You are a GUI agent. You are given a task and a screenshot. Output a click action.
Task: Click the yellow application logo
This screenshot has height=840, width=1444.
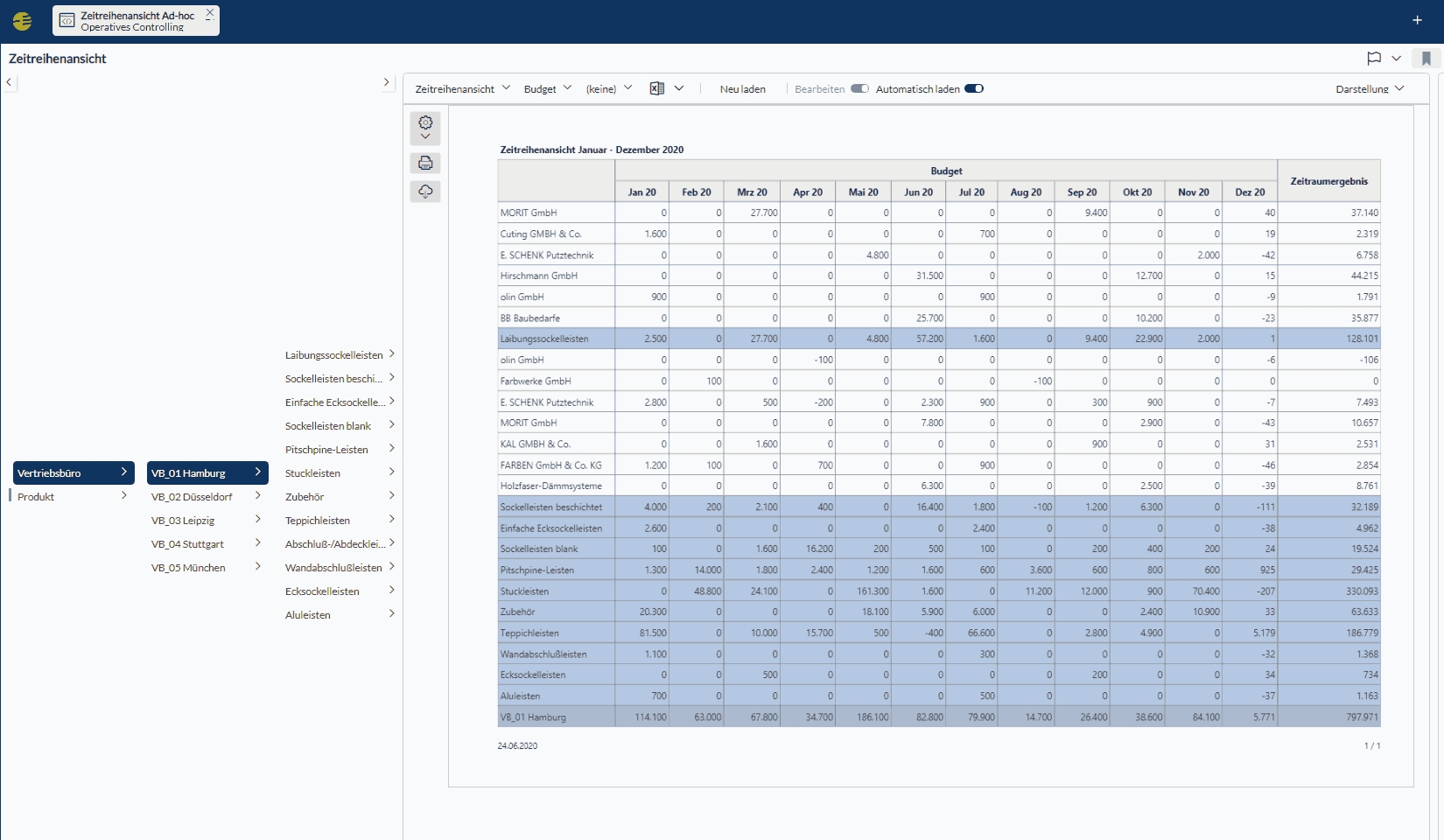23,21
